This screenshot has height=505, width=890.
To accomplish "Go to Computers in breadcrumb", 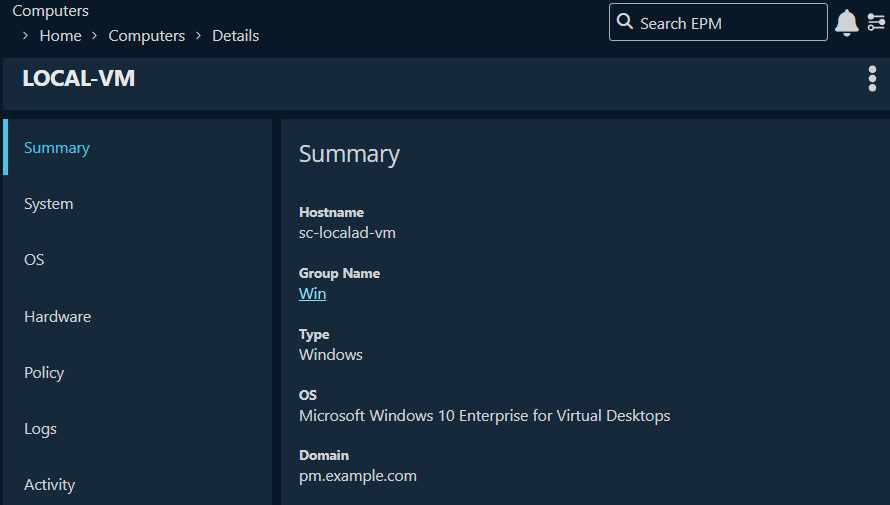I will pyautogui.click(x=146, y=36).
